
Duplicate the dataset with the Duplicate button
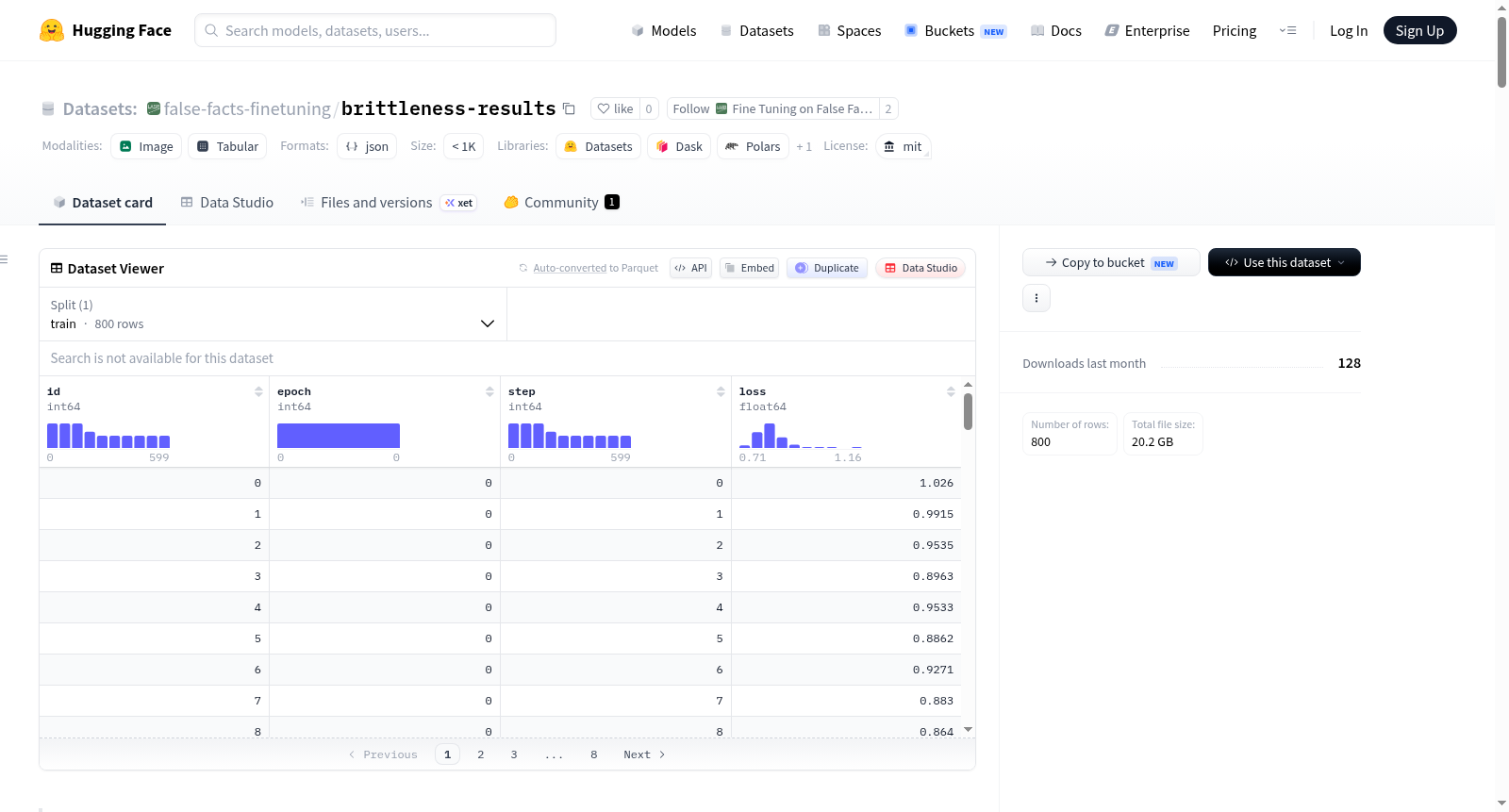(827, 268)
